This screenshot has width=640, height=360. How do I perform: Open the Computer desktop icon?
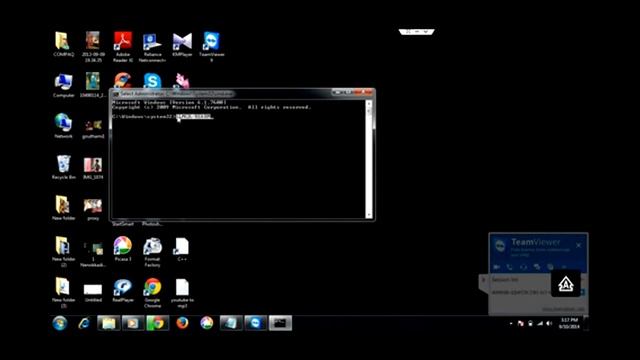tap(63, 85)
